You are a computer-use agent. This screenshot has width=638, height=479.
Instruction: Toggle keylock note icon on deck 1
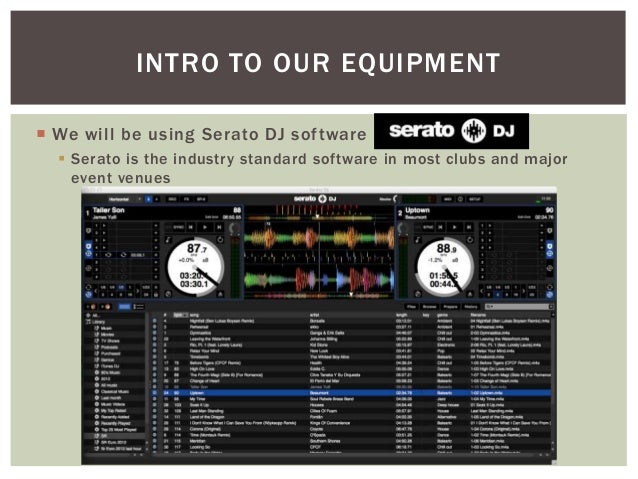(168, 240)
